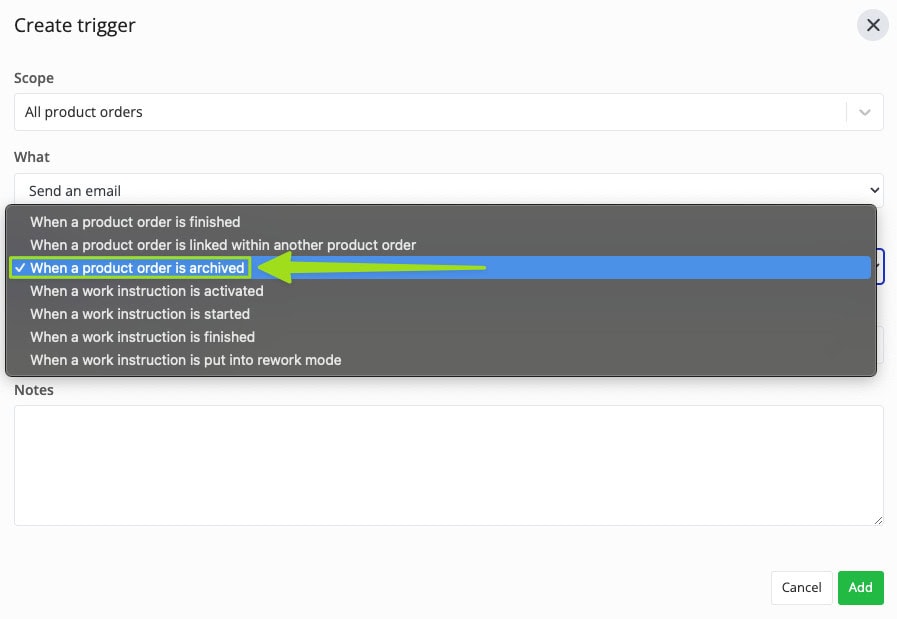The width and height of the screenshot is (897, 619).
Task: Cancel the trigger creation
Action: [x=801, y=588]
